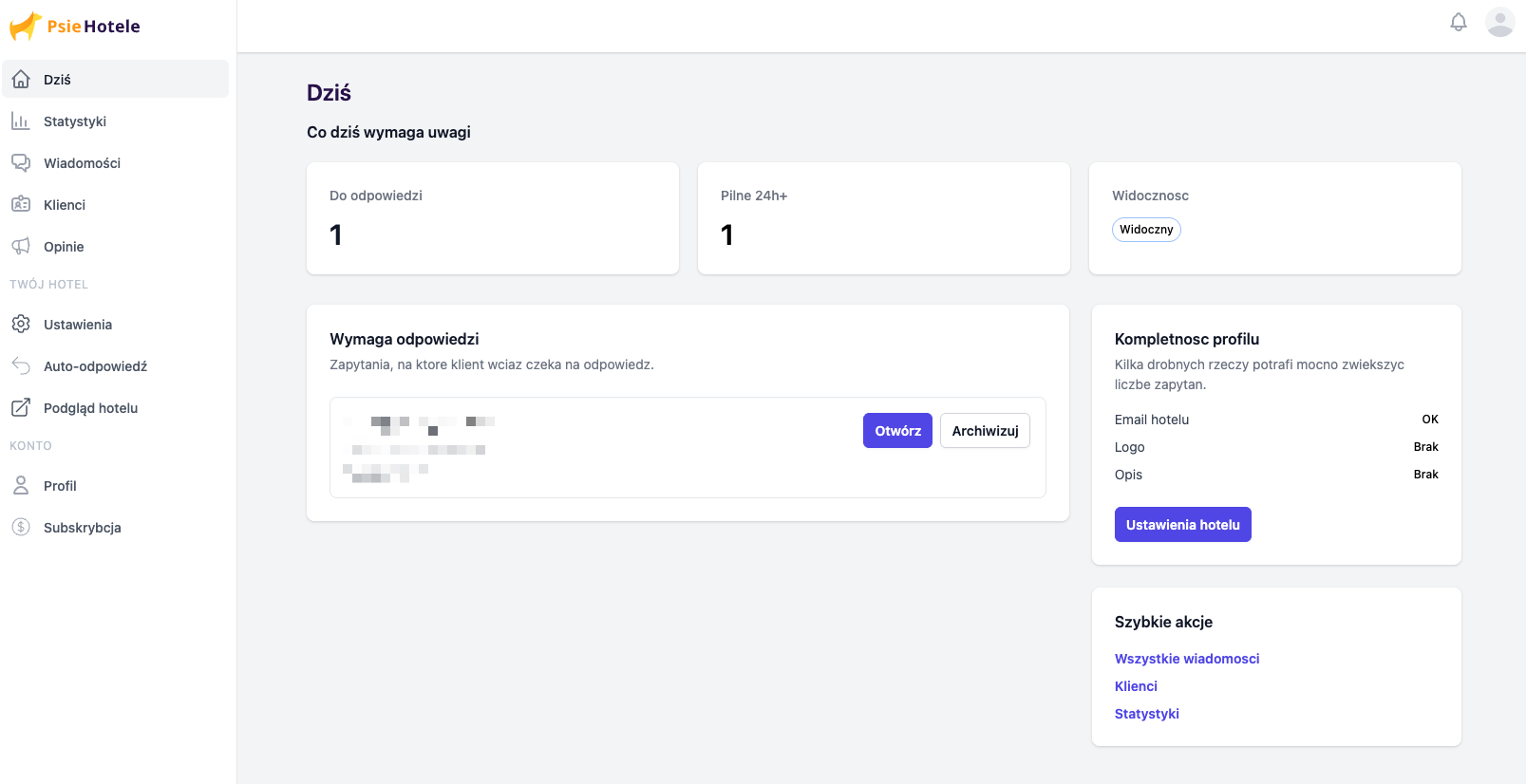Go to Profil in the sidebar
This screenshot has height=784, width=1526.
point(60,486)
